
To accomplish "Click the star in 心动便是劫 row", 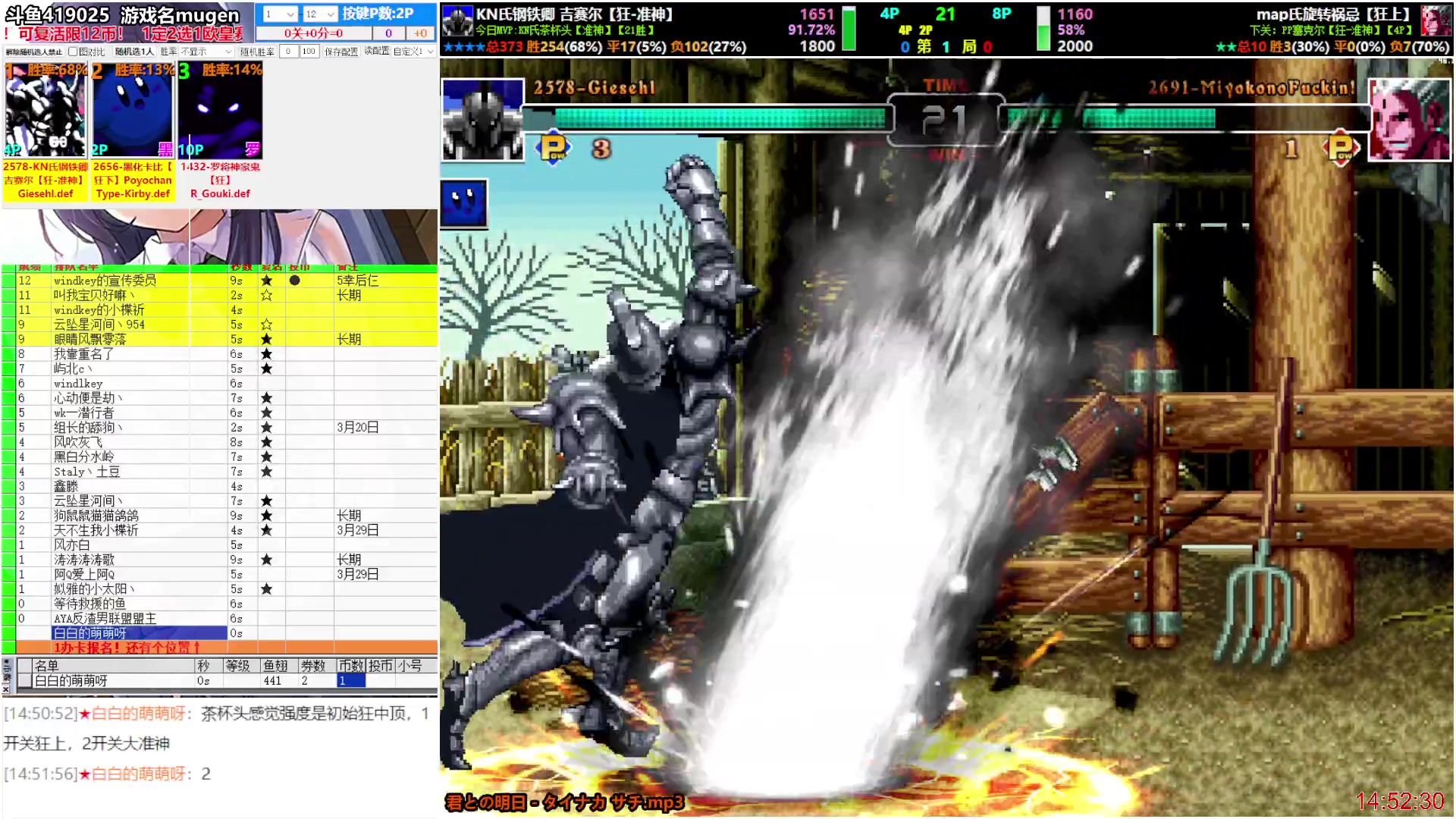I will (x=266, y=398).
